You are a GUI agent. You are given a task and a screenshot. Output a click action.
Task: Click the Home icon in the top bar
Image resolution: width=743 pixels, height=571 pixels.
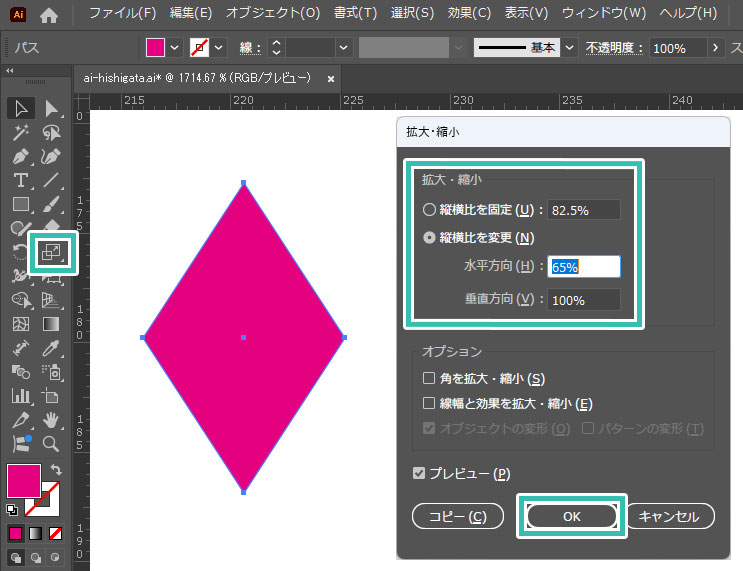tap(49, 15)
